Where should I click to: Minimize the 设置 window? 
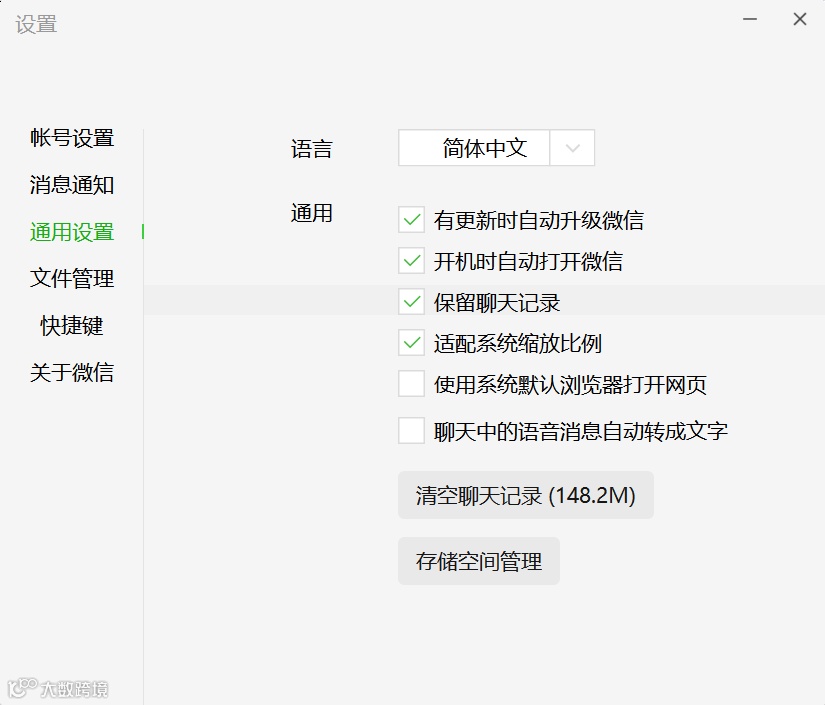click(x=750, y=19)
